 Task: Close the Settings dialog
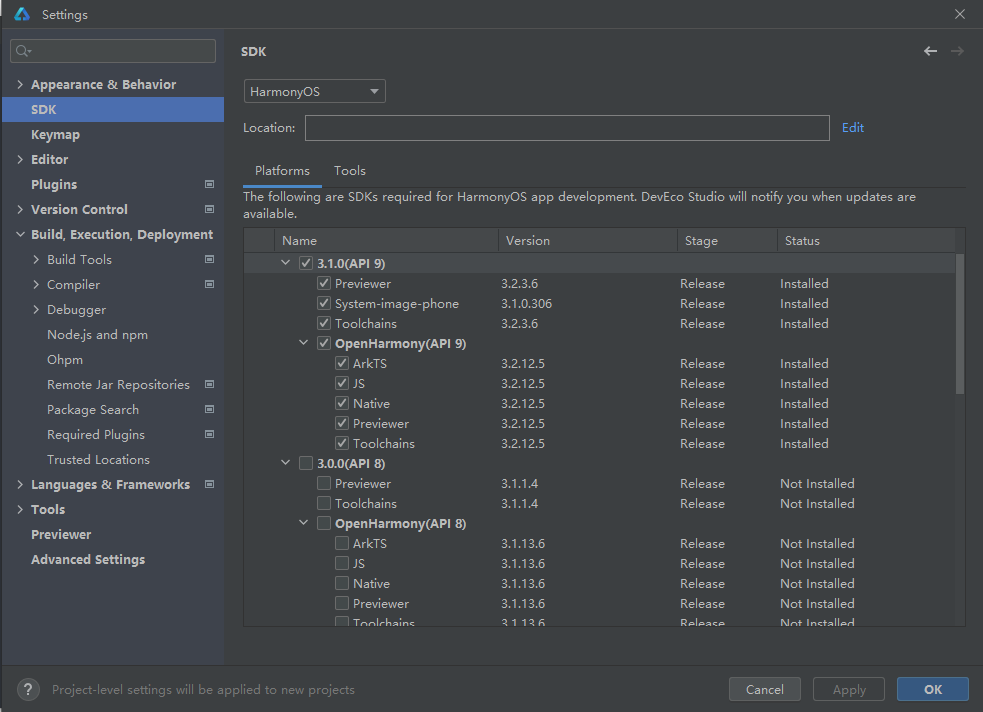coord(960,14)
